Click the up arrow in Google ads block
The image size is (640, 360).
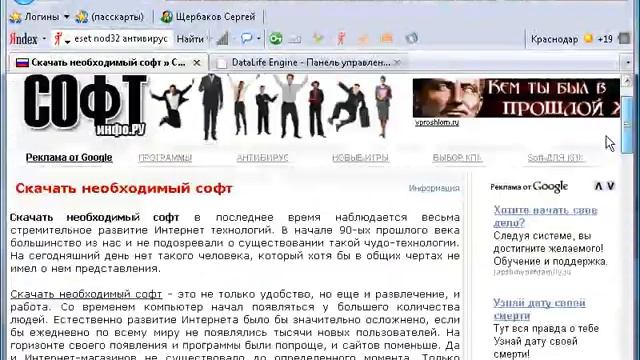[598, 186]
